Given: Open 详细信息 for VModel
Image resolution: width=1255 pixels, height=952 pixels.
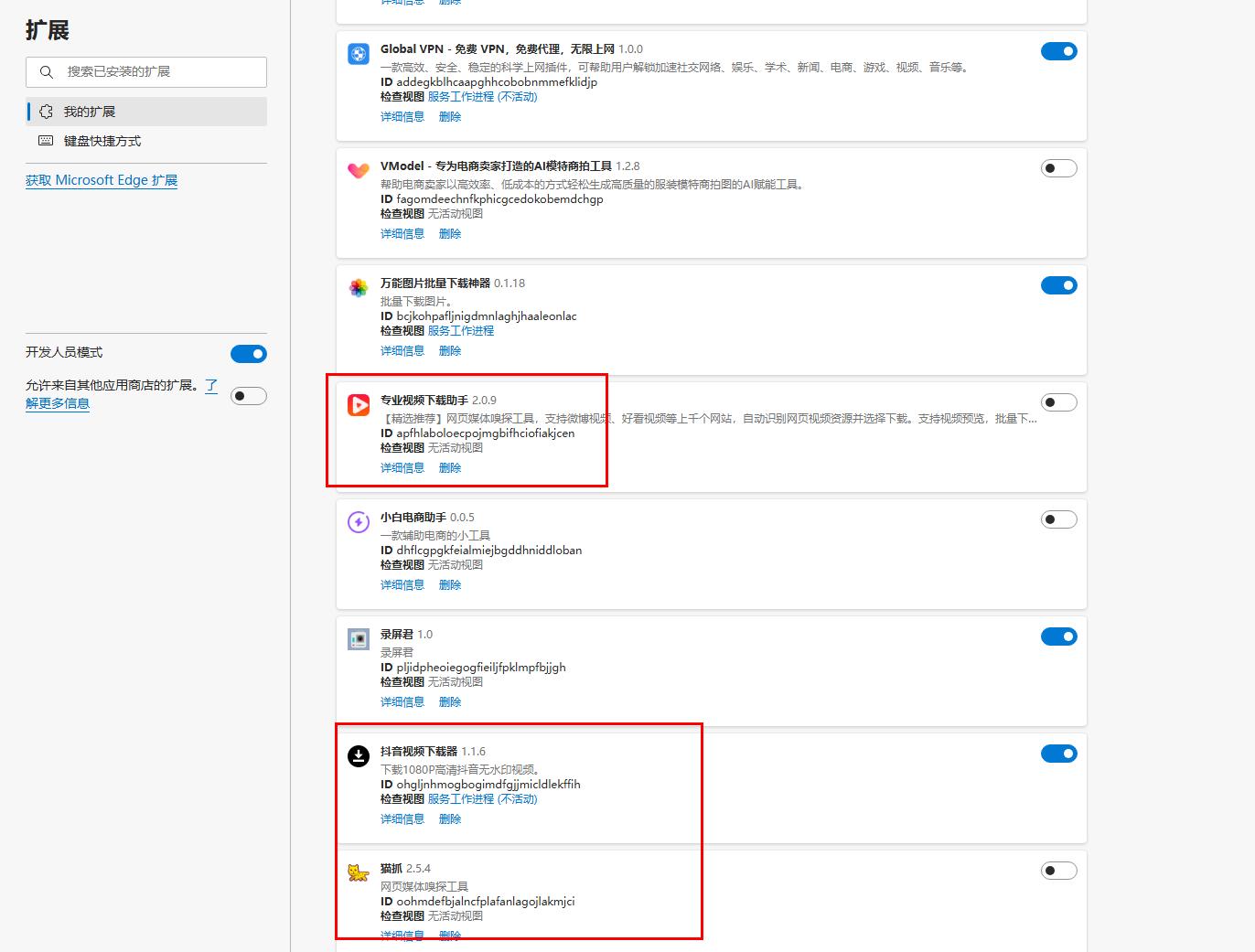Looking at the screenshot, I should pos(402,234).
